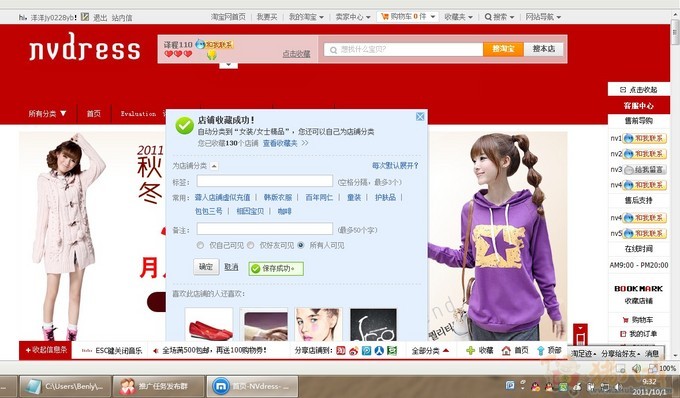
Task: Click the search box 想找什么宝贝
Action: click(403, 49)
